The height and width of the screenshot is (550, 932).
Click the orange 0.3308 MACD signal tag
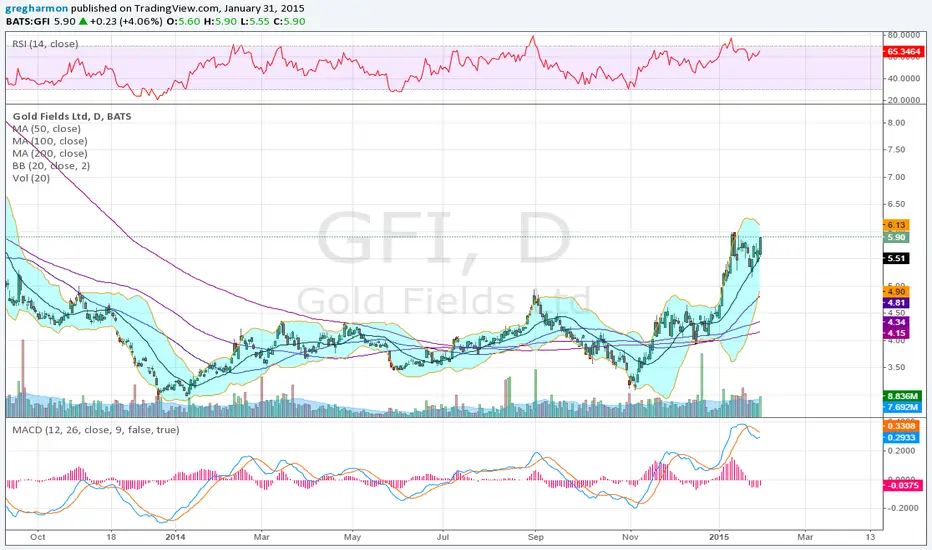[x=902, y=426]
